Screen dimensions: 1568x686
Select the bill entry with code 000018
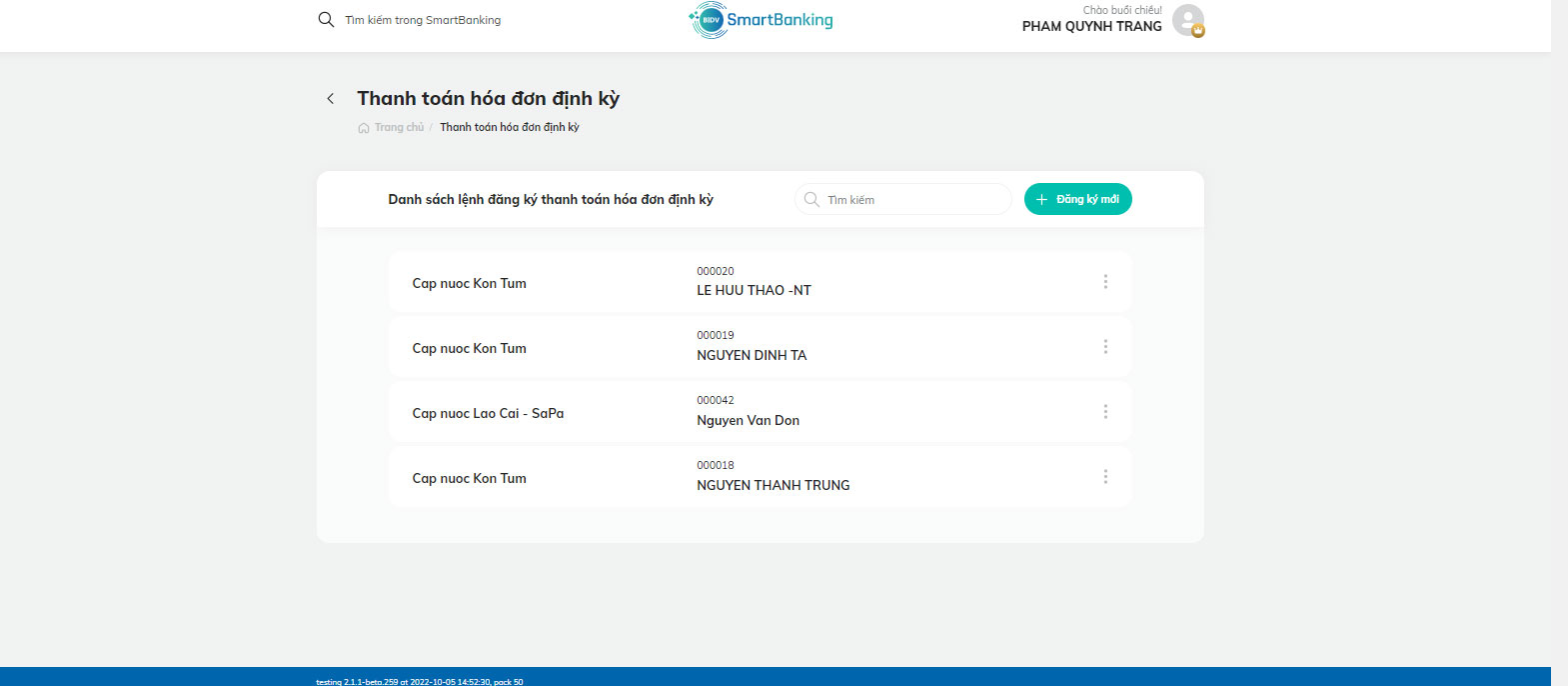[x=761, y=477]
